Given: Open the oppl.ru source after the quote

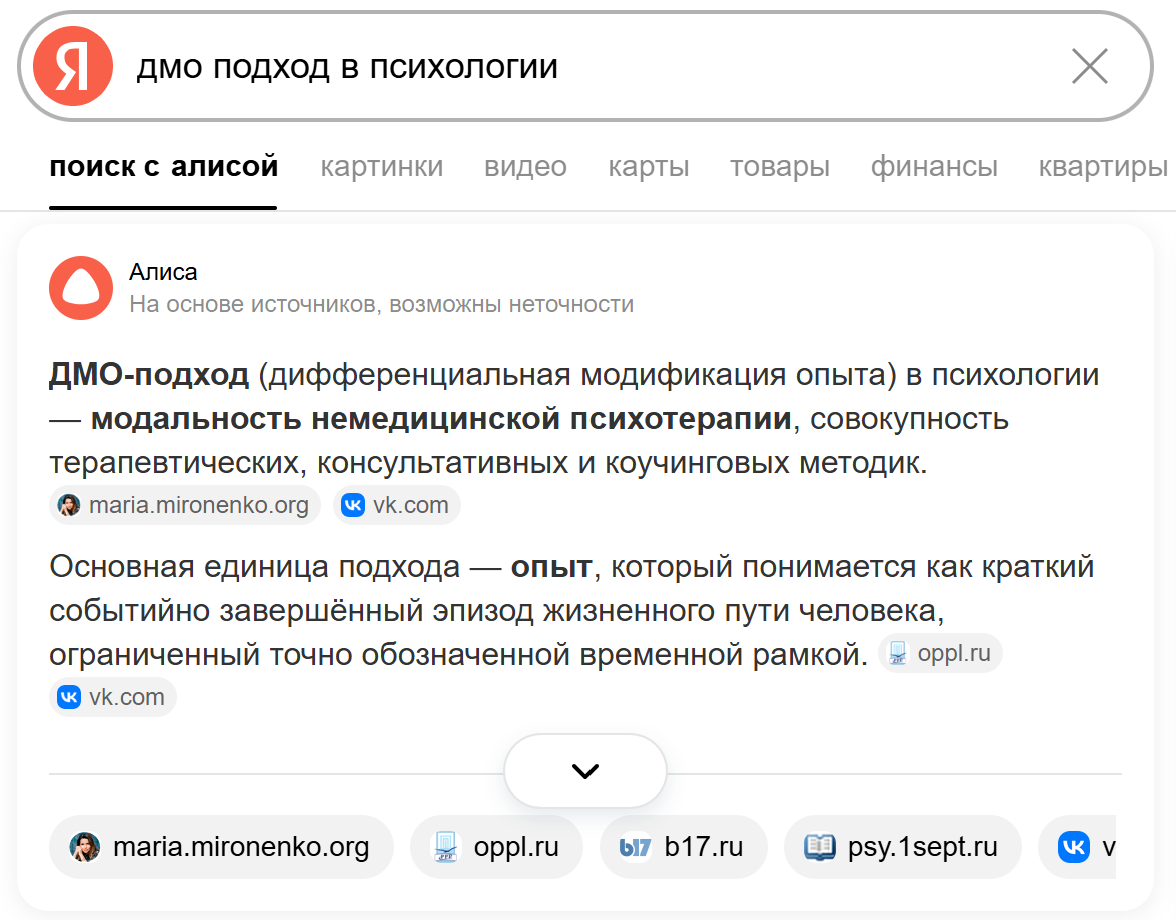Looking at the screenshot, I should [x=940, y=653].
